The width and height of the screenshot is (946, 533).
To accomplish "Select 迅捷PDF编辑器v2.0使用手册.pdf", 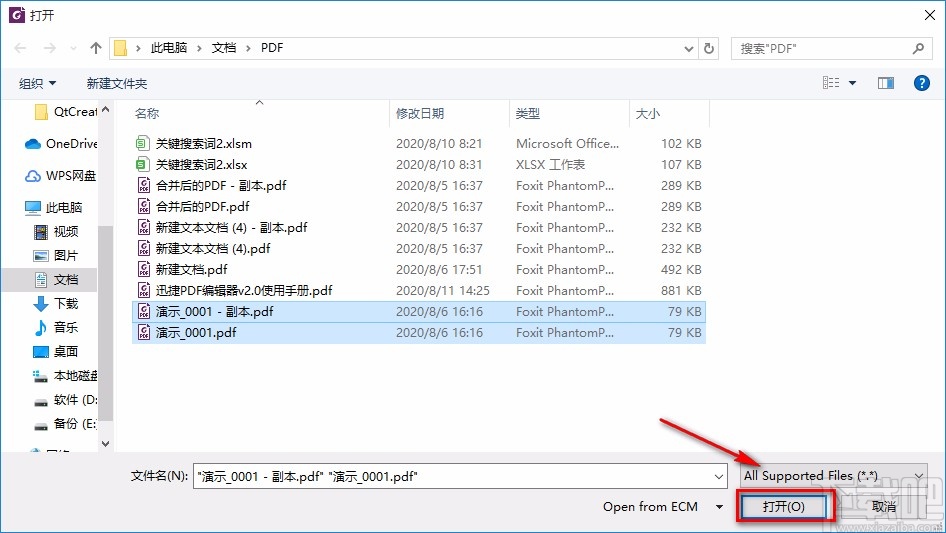I will click(419, 290).
